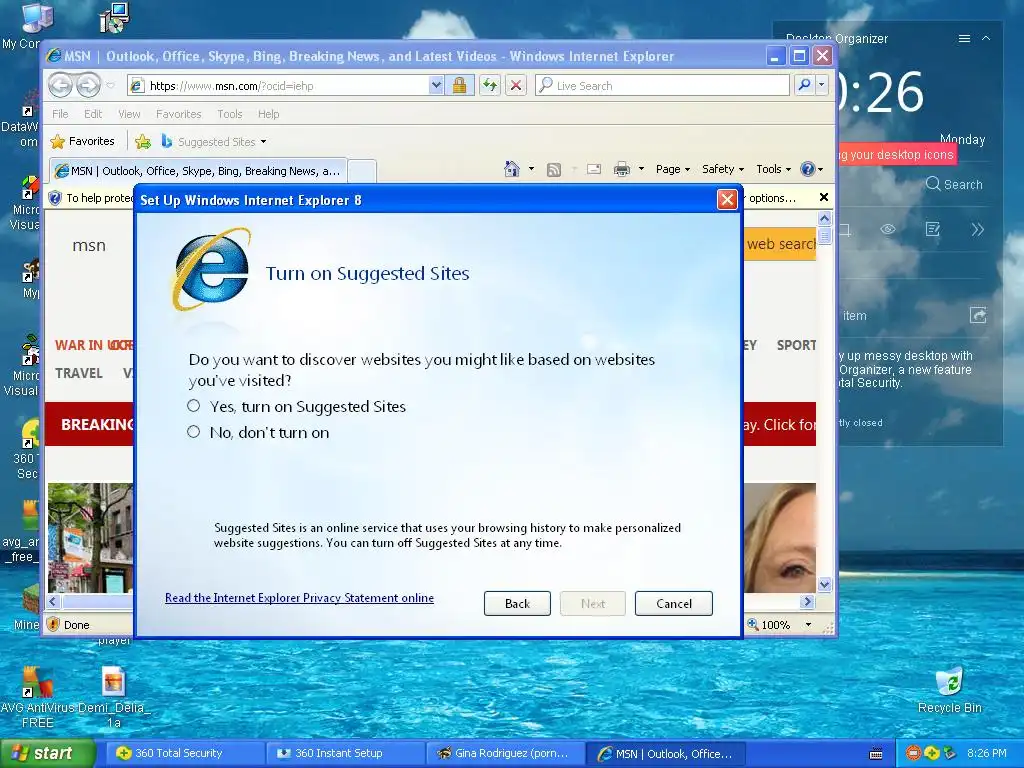Click the page scroll down arrow
1024x768 pixels.
(824, 584)
